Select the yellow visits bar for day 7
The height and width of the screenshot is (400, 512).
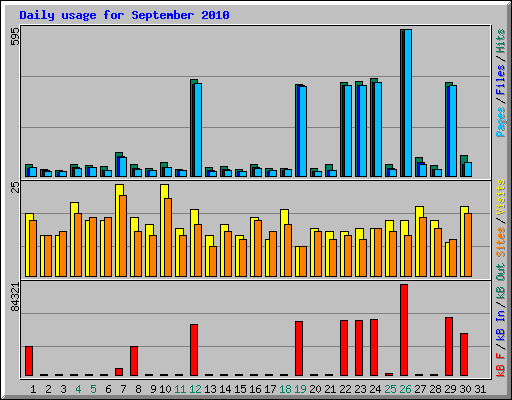[x=118, y=230]
